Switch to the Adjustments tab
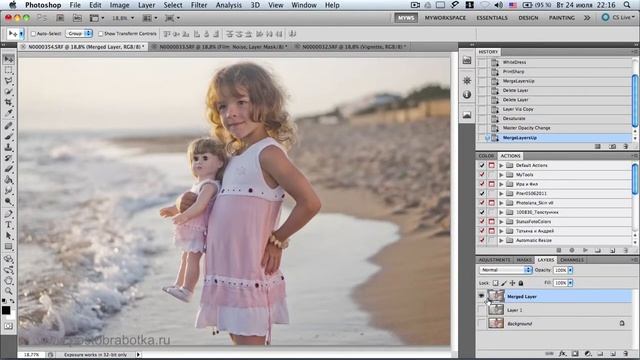Viewport: 640px width, 360px height. coord(494,260)
